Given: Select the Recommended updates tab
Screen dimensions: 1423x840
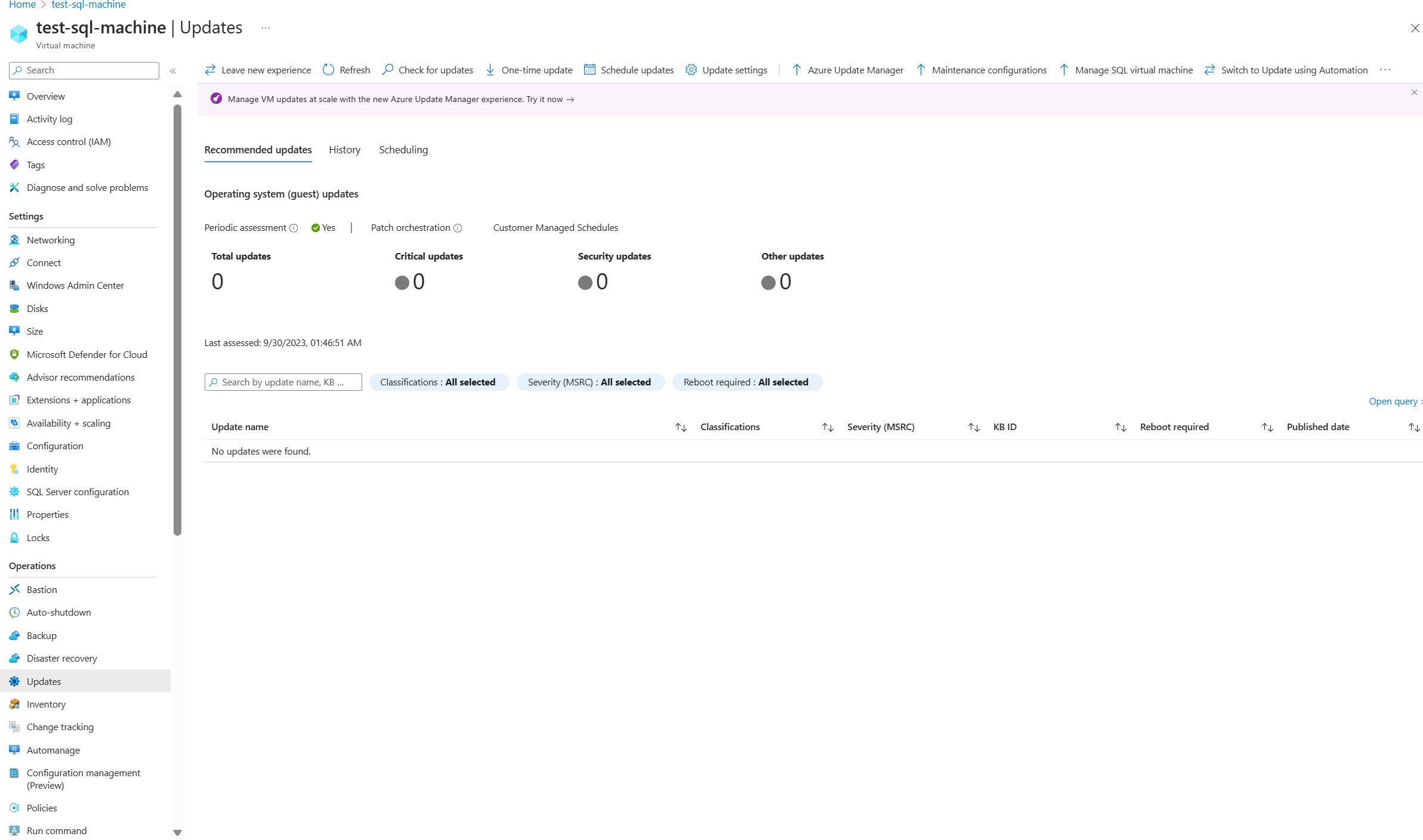Looking at the screenshot, I should 258,150.
